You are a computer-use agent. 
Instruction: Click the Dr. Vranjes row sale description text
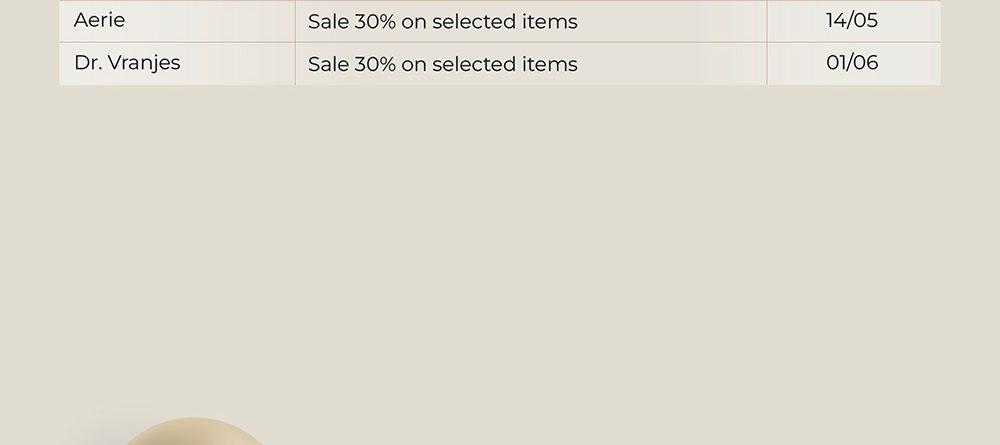click(x=443, y=64)
